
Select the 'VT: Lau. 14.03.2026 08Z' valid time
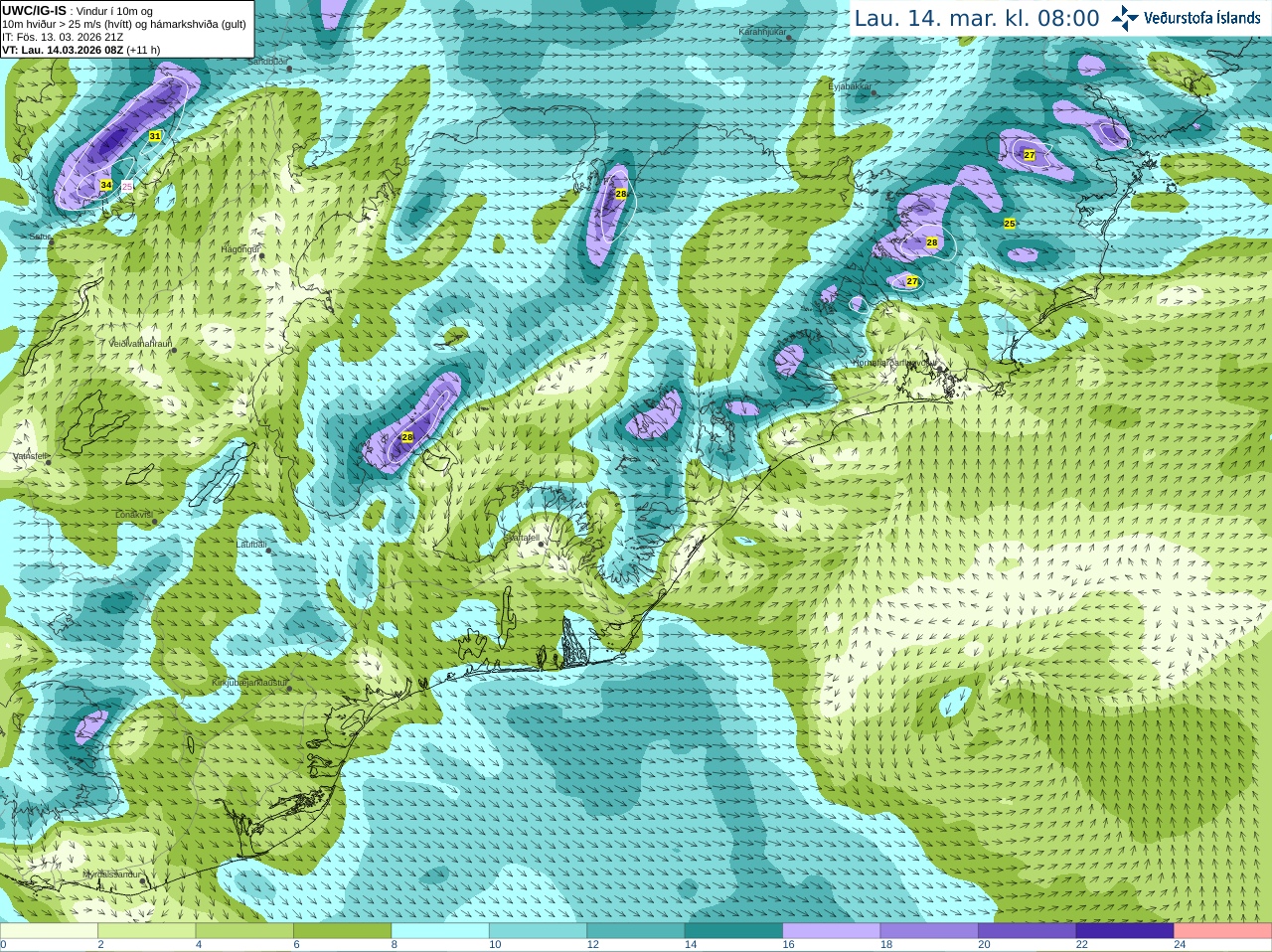pyautogui.click(x=63, y=50)
